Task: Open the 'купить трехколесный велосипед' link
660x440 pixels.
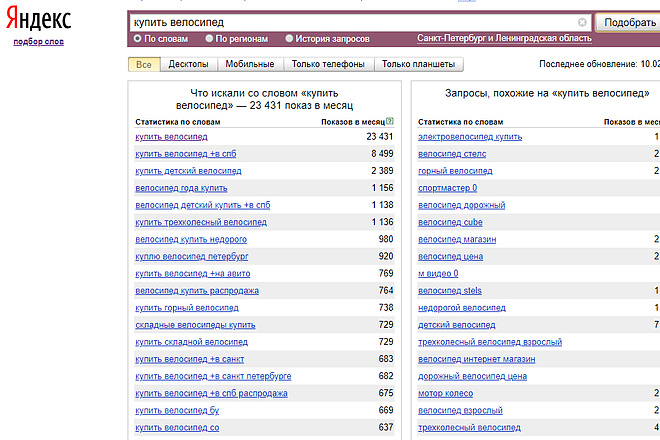Action: [201, 222]
